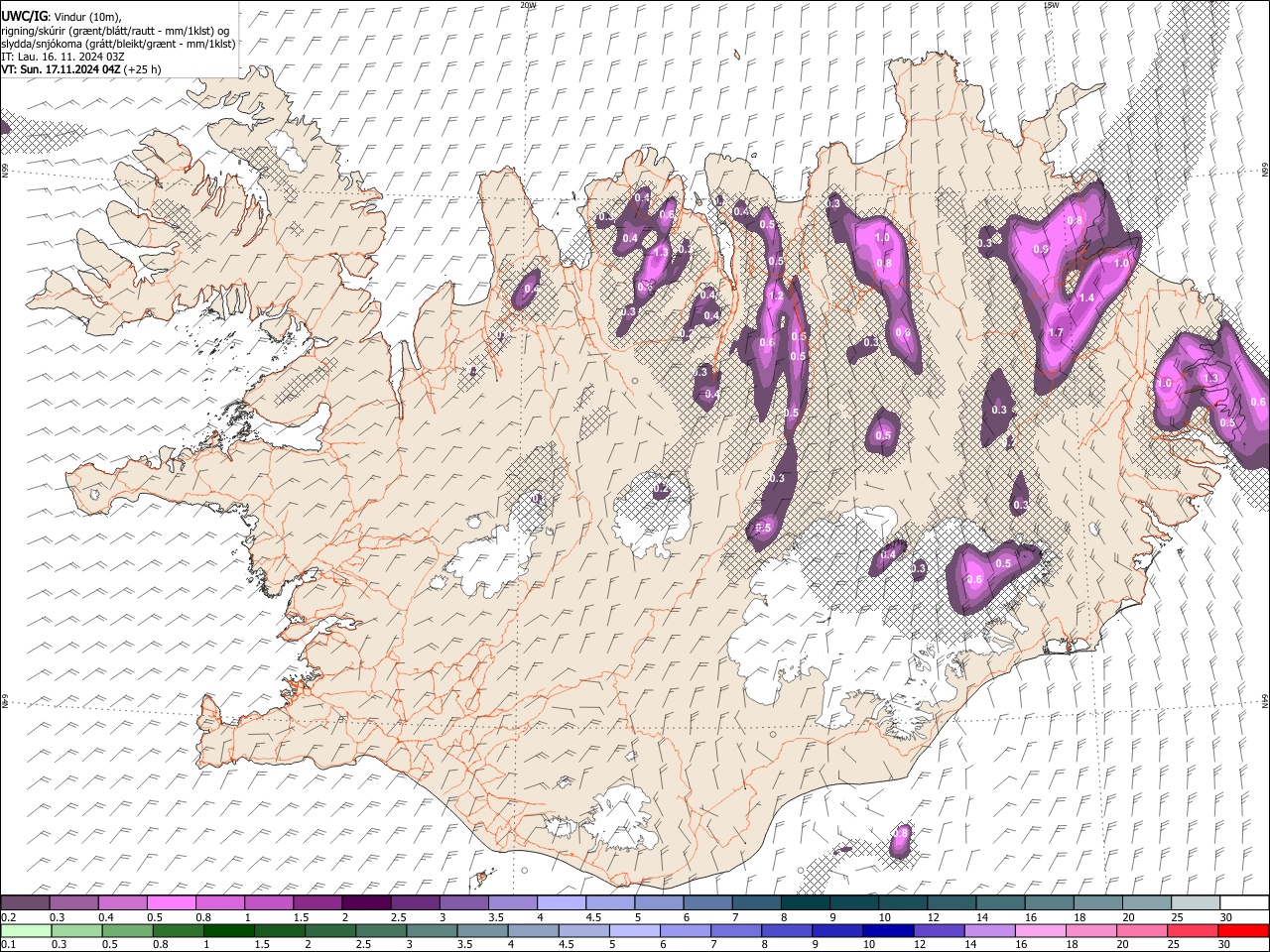Click the pale grey snow swatch starting at 25
Screen dimensions: 1270x952
(x=1196, y=902)
